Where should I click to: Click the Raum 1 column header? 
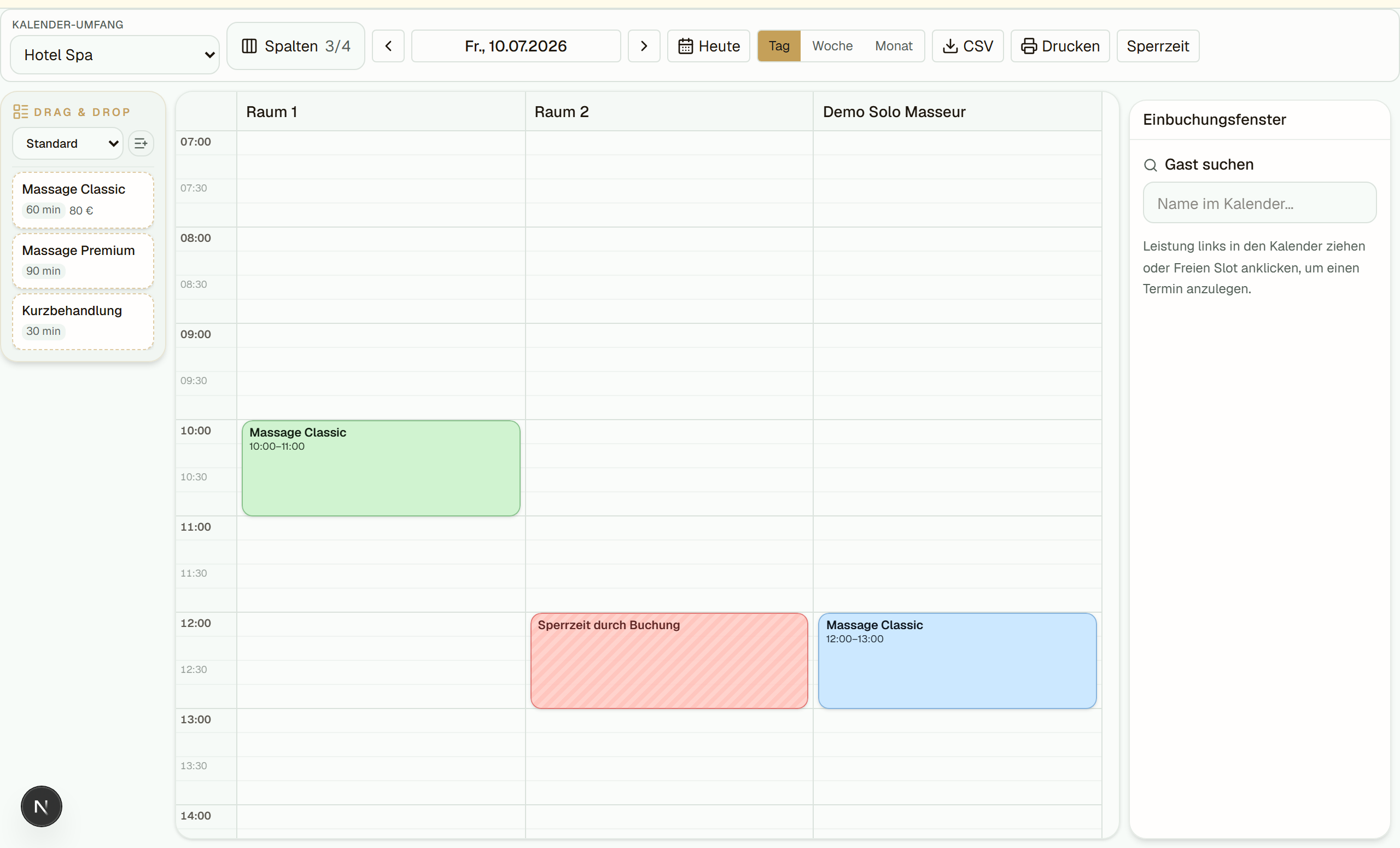(x=381, y=112)
